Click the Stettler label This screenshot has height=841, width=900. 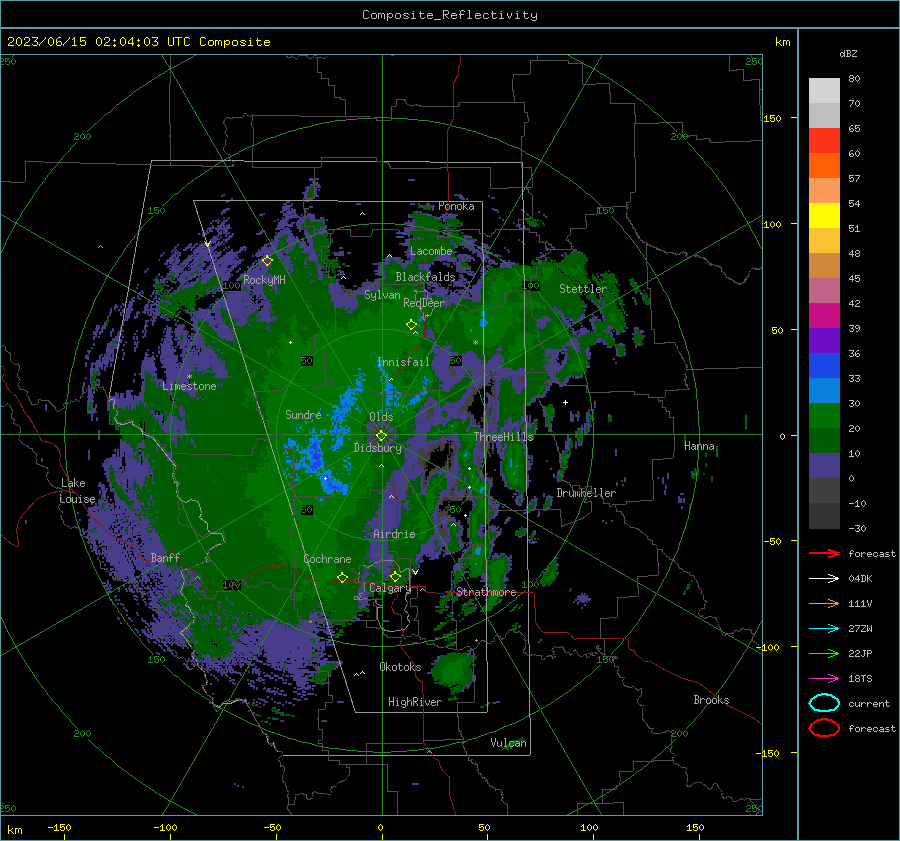(x=583, y=289)
